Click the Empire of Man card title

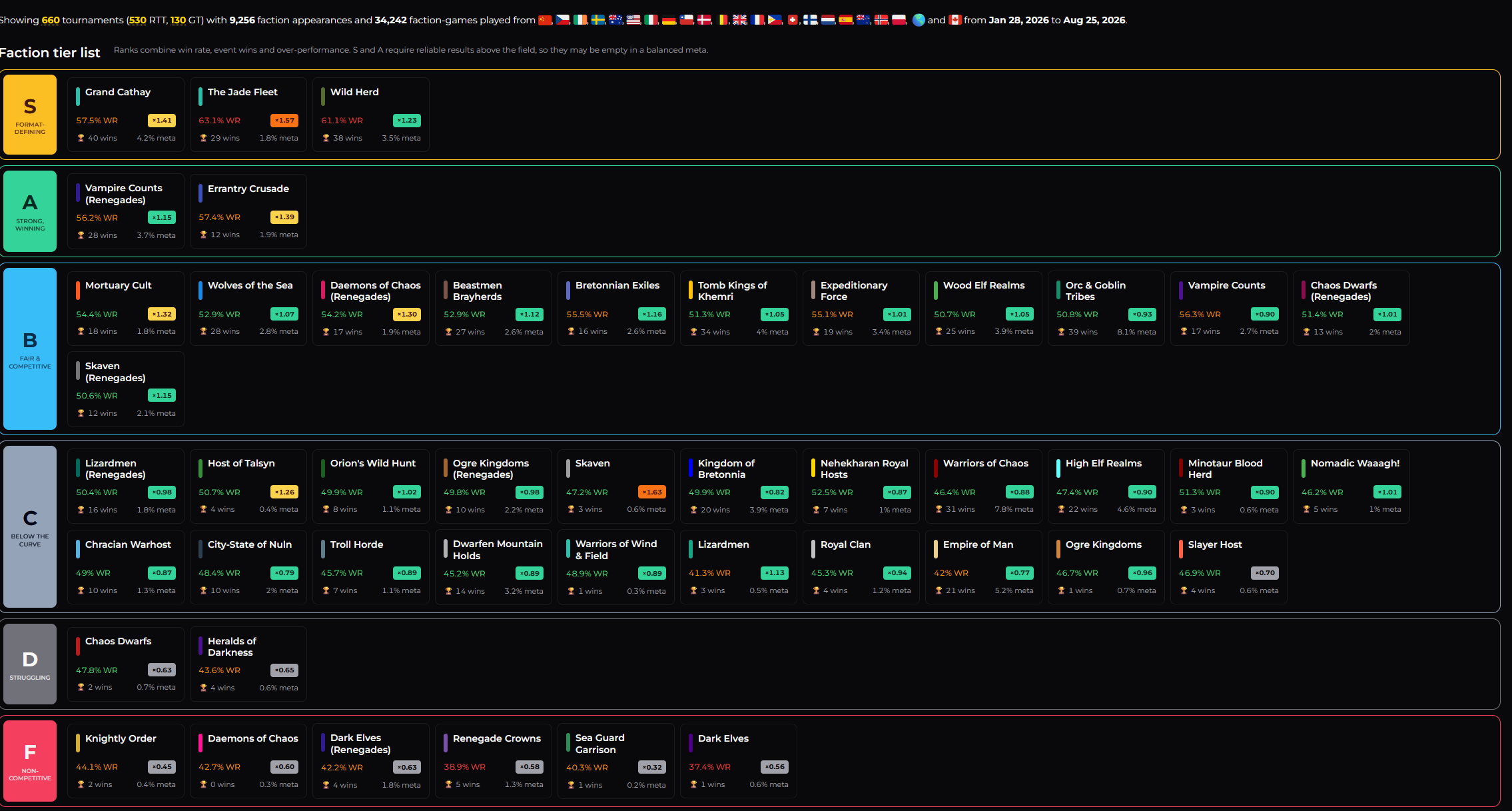click(978, 544)
